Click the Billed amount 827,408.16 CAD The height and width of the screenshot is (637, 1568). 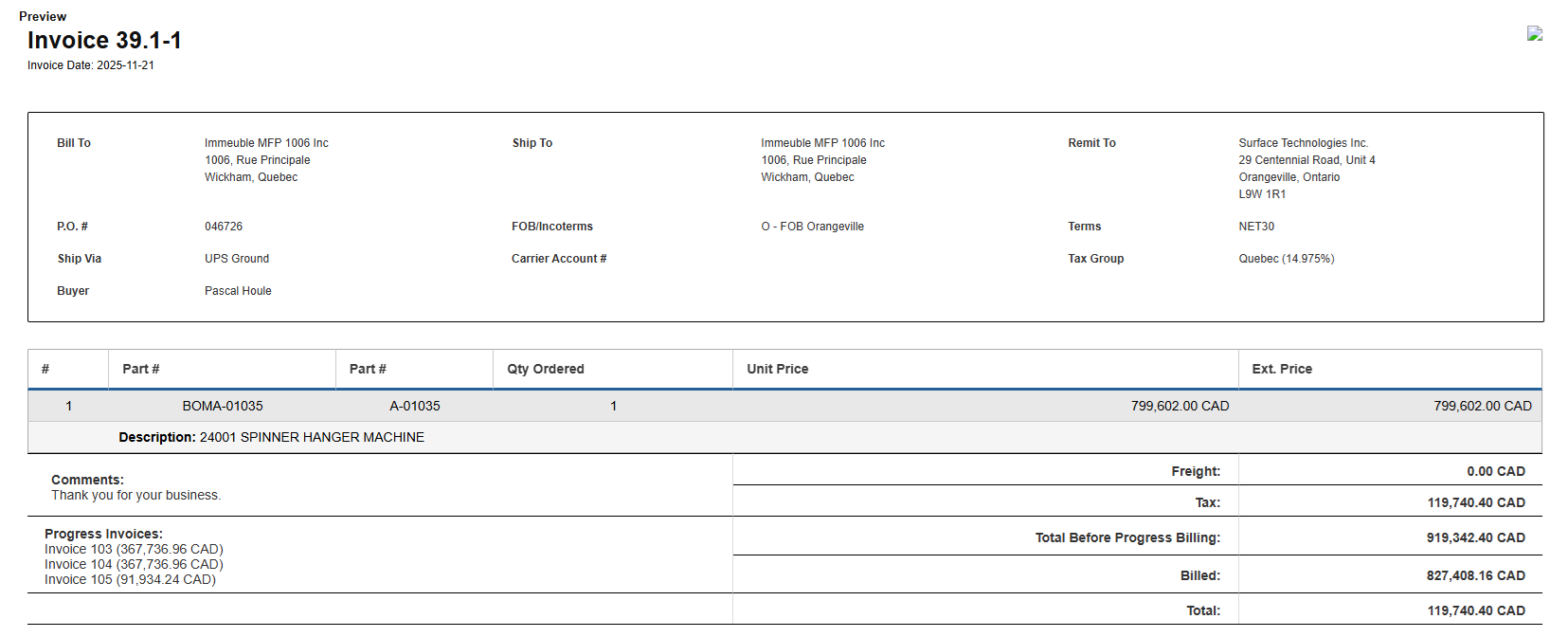pyautogui.click(x=1475, y=575)
